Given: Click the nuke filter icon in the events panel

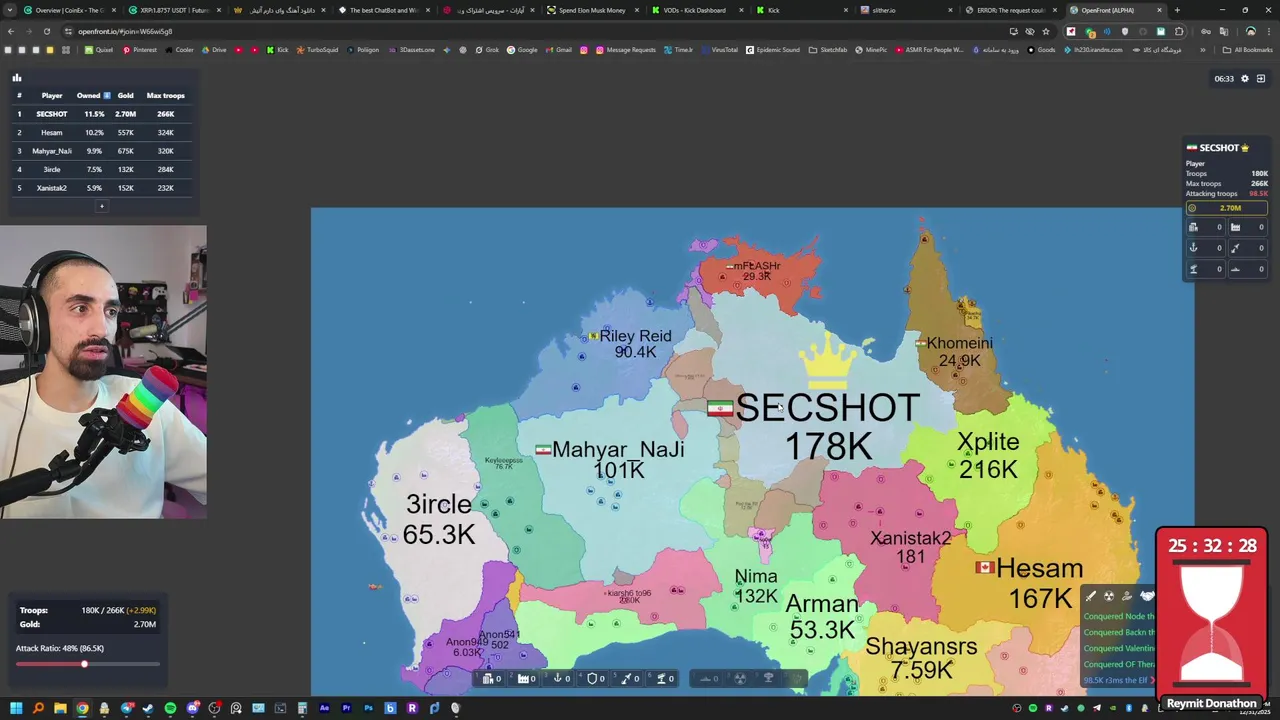Looking at the screenshot, I should (x=1109, y=596).
